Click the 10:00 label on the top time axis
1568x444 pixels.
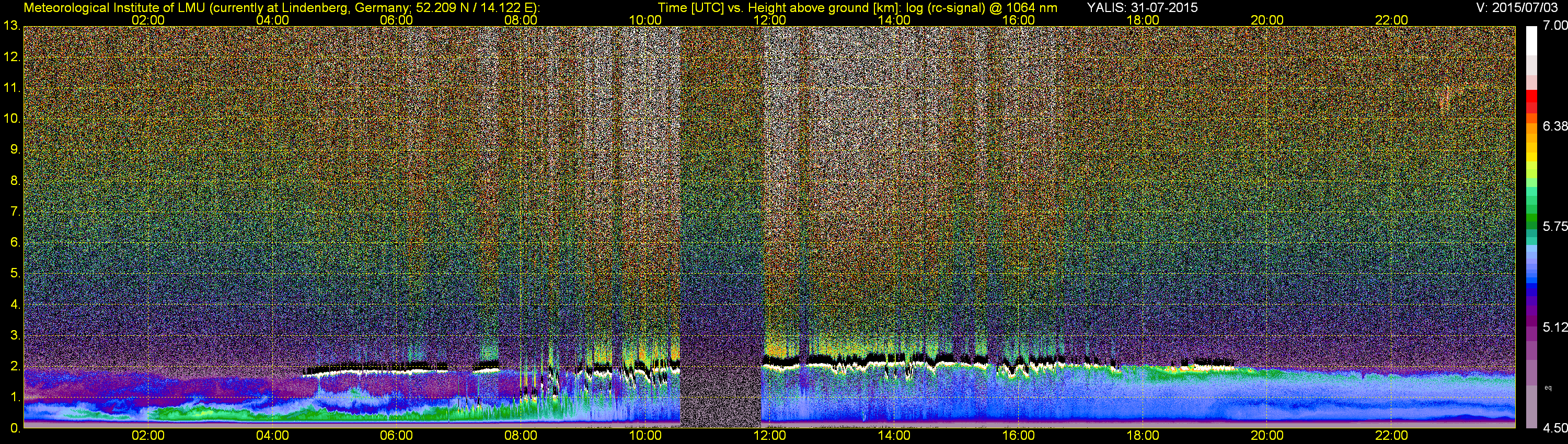click(645, 20)
